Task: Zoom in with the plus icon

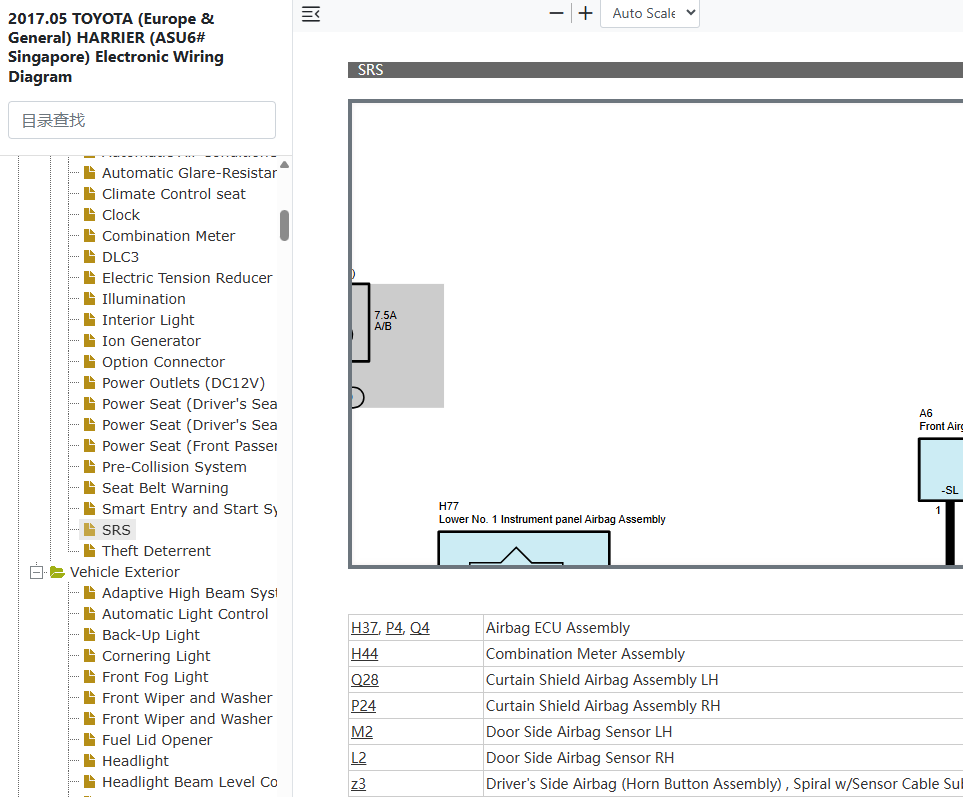Action: tap(586, 13)
